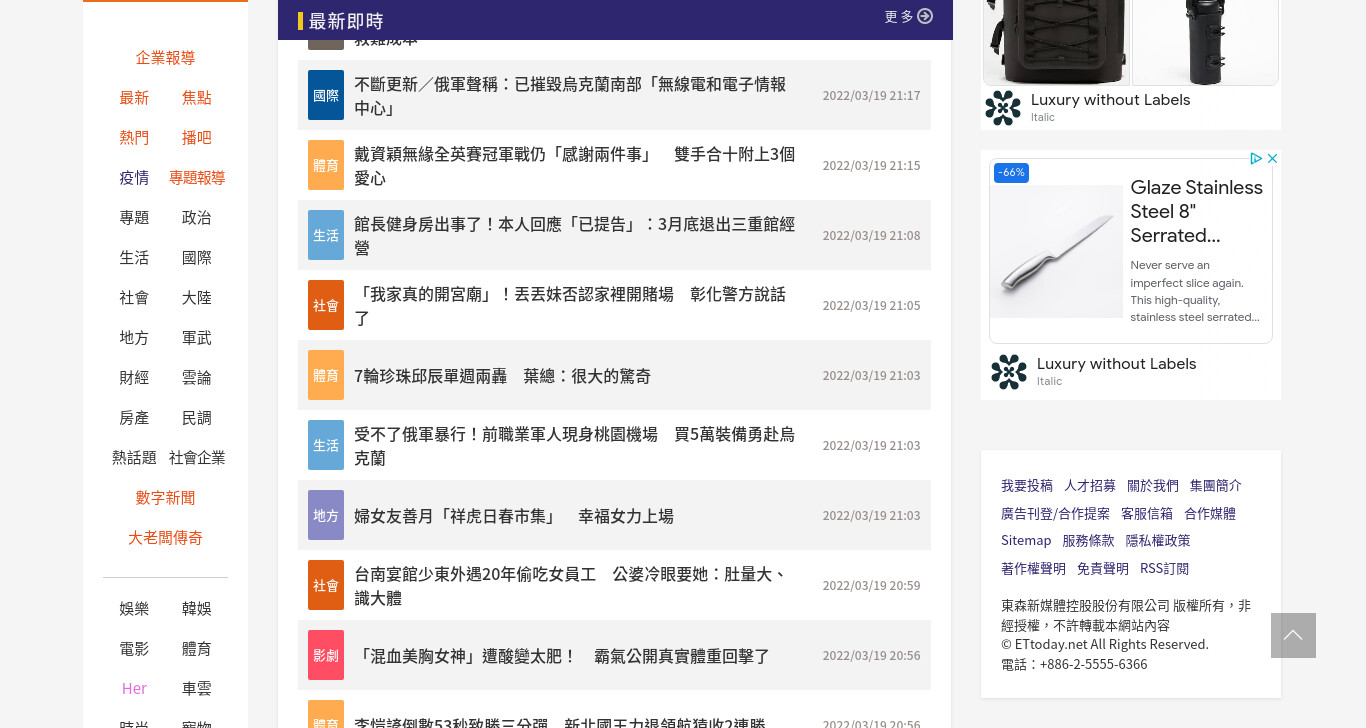This screenshot has width=1366, height=728.
Task: Go to 房產 category in sidebar
Action: 134,418
